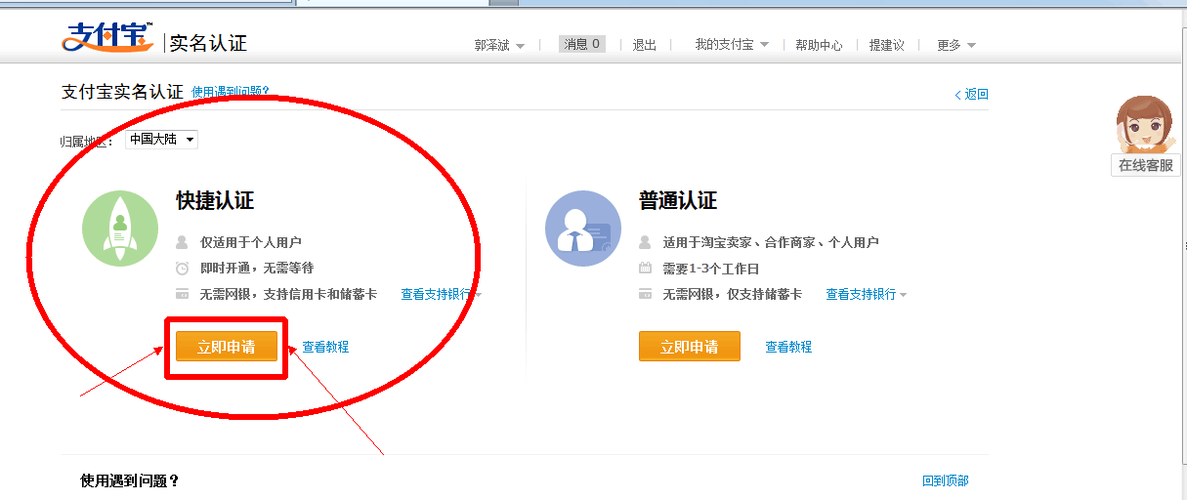1187x500 pixels.
Task: Expand the 郭泽斌 account dropdown
Action: pyautogui.click(x=499, y=45)
